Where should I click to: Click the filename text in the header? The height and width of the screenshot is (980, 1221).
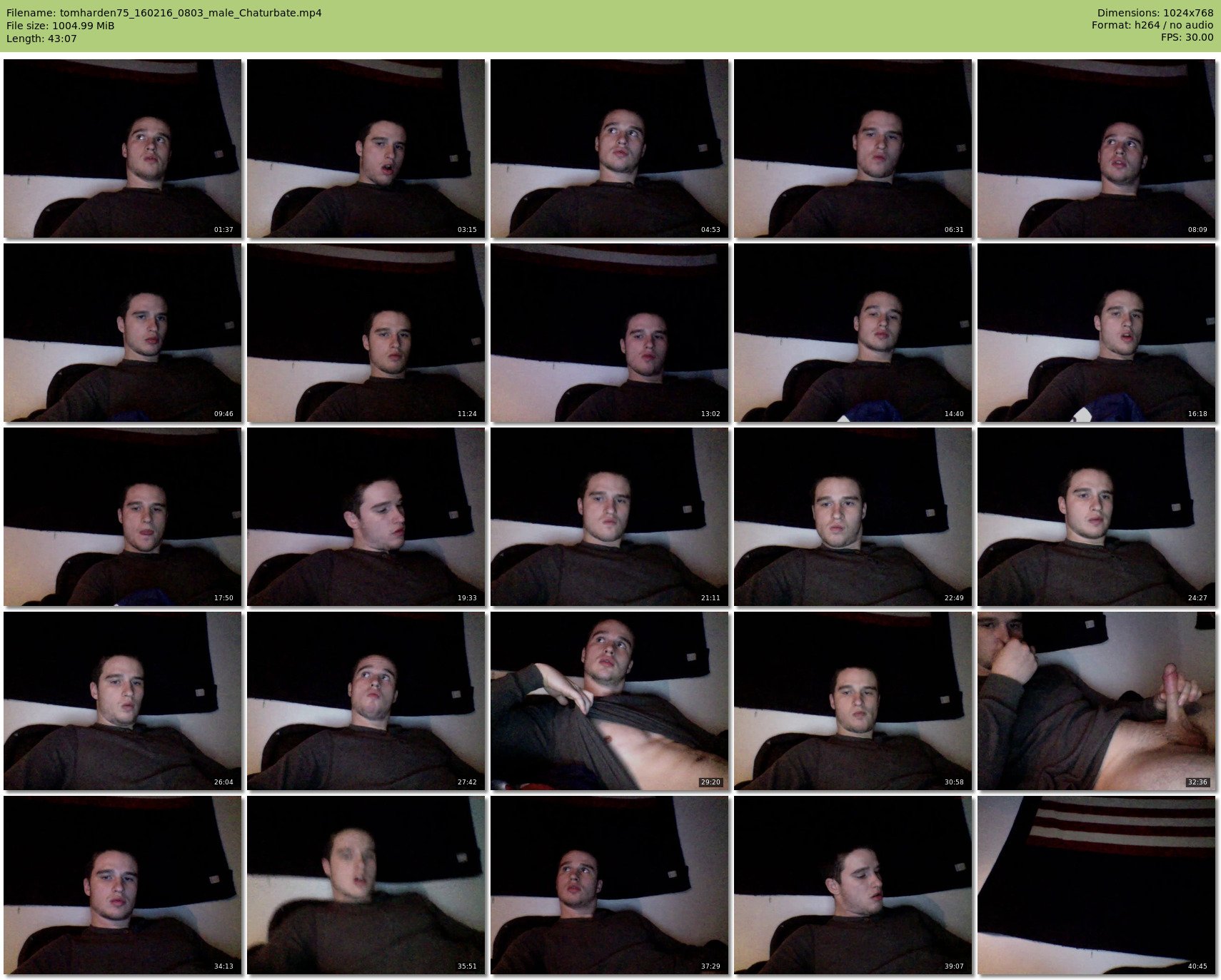[164, 13]
